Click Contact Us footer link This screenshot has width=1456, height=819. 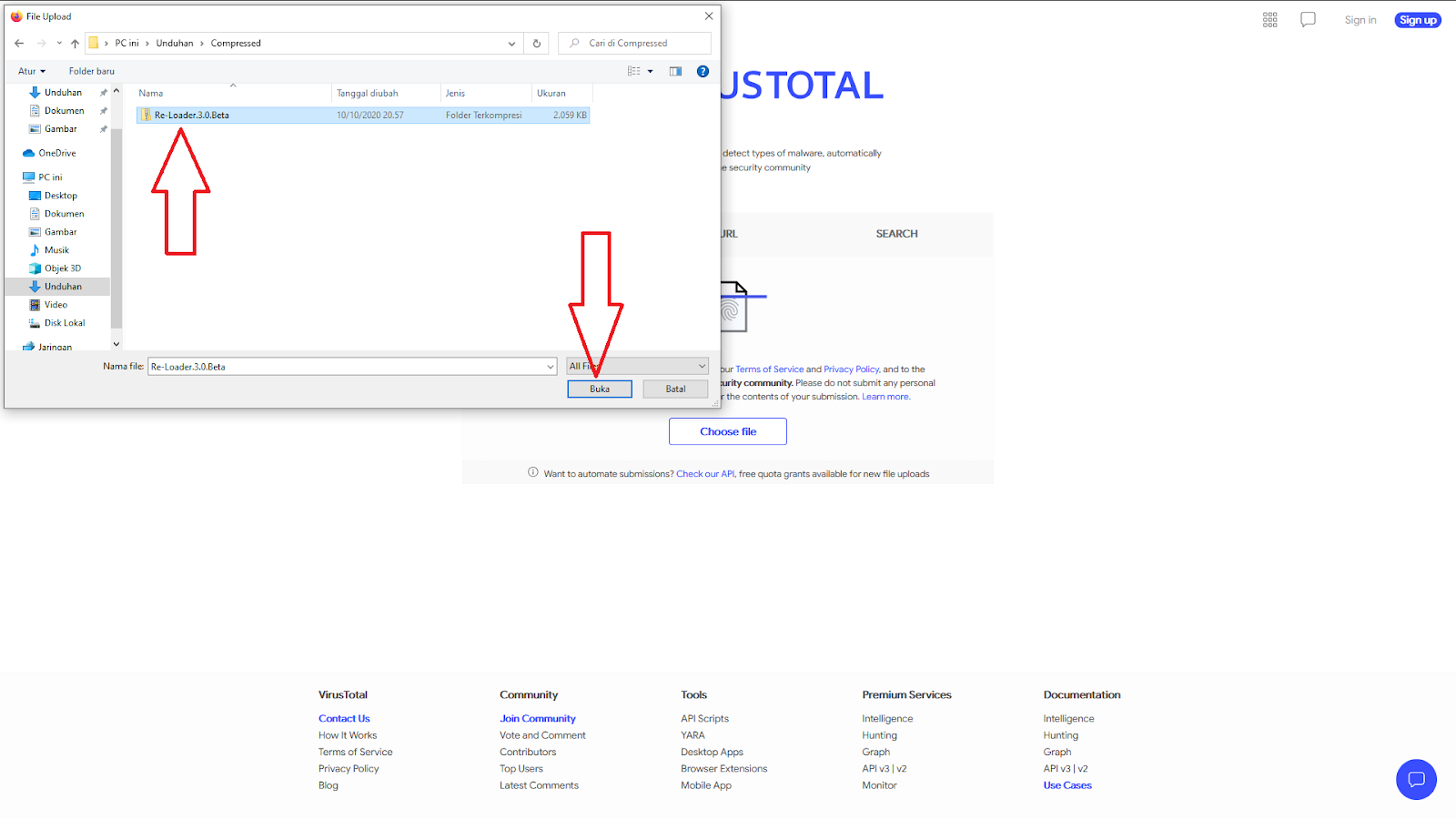344,719
